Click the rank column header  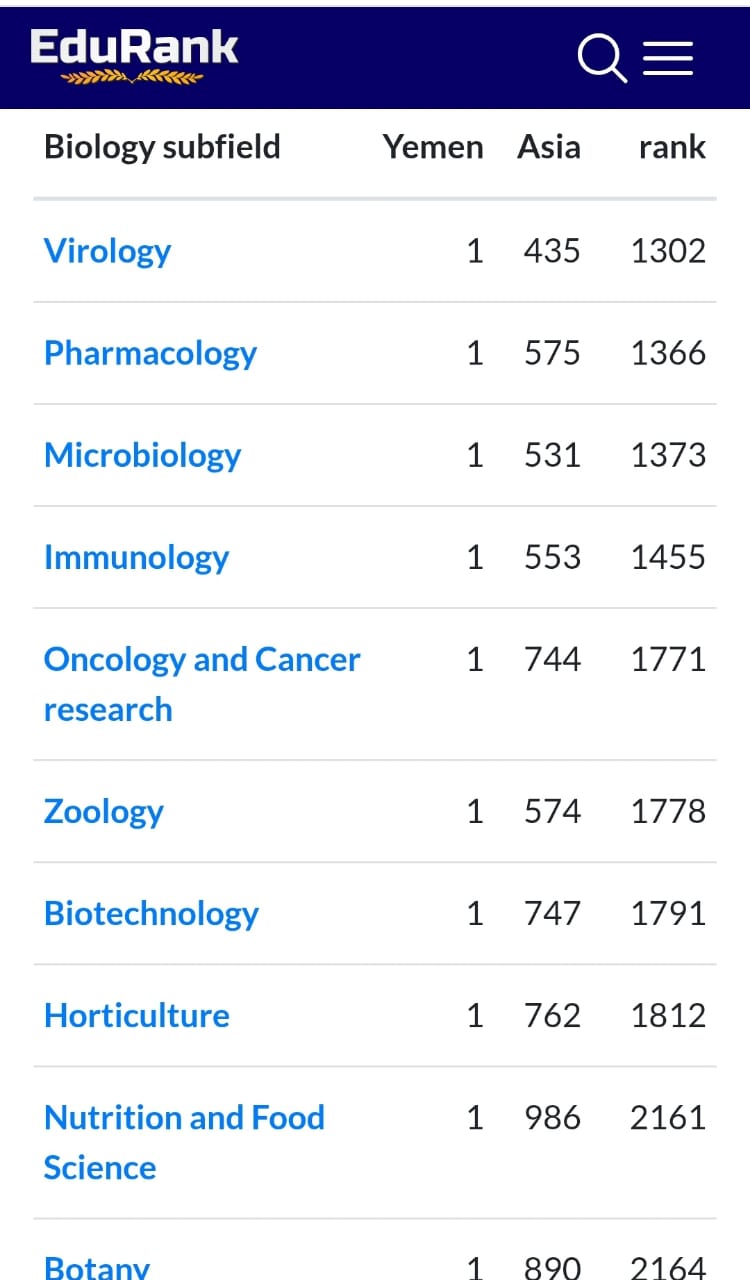[672, 147]
